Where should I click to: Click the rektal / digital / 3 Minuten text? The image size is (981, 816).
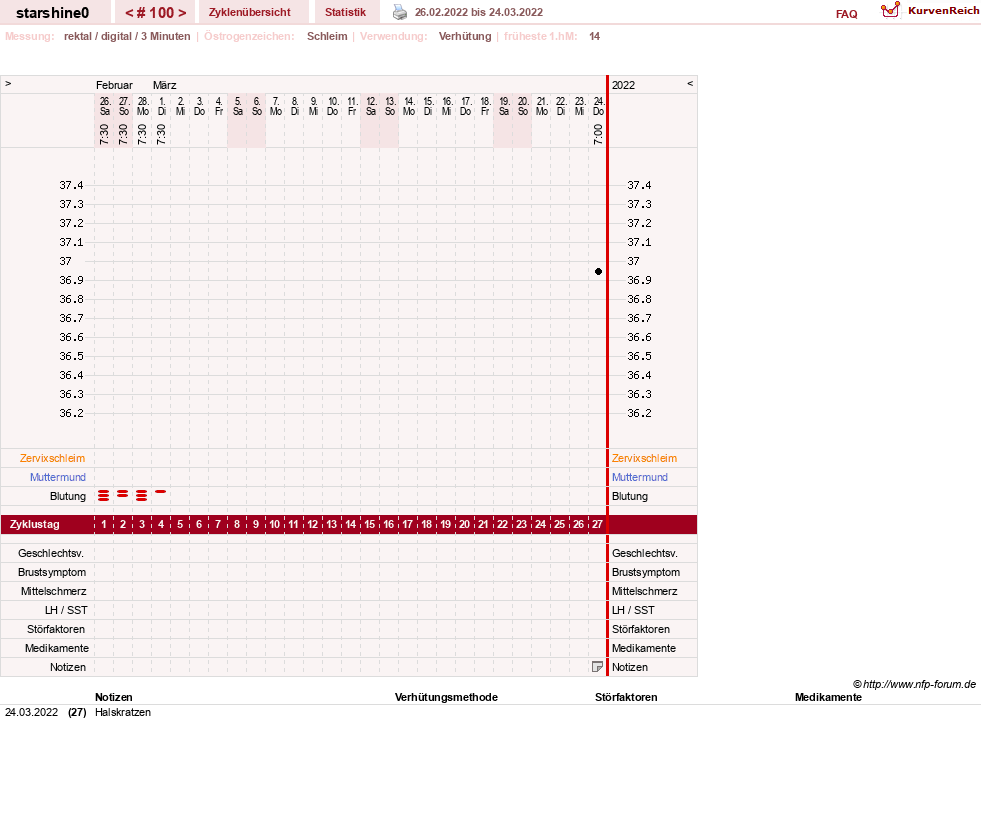(x=127, y=36)
